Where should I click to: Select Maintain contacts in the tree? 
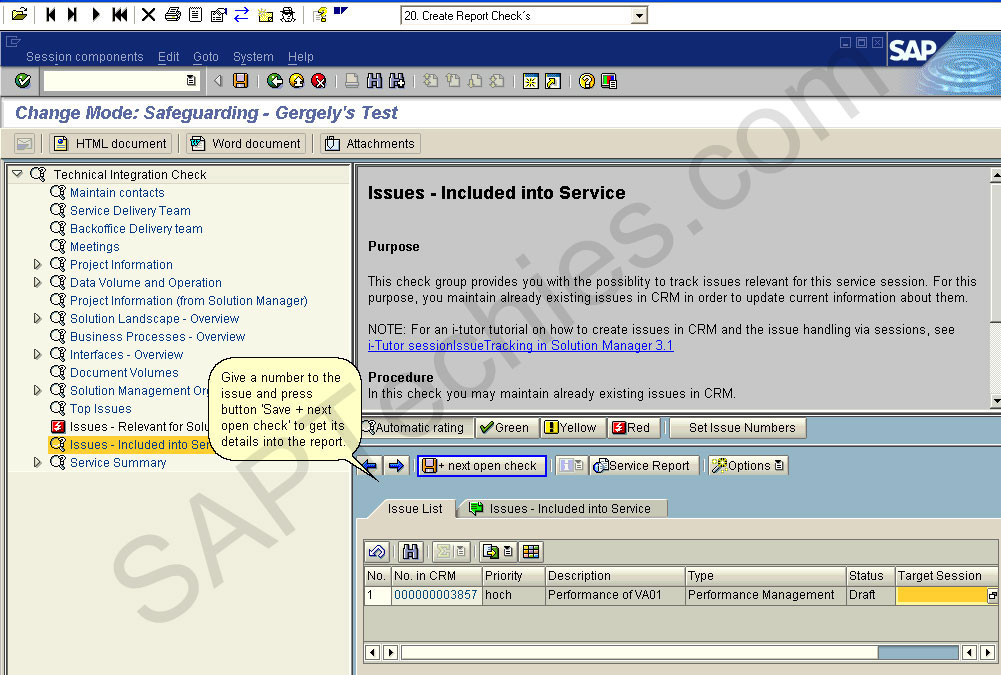[117, 193]
